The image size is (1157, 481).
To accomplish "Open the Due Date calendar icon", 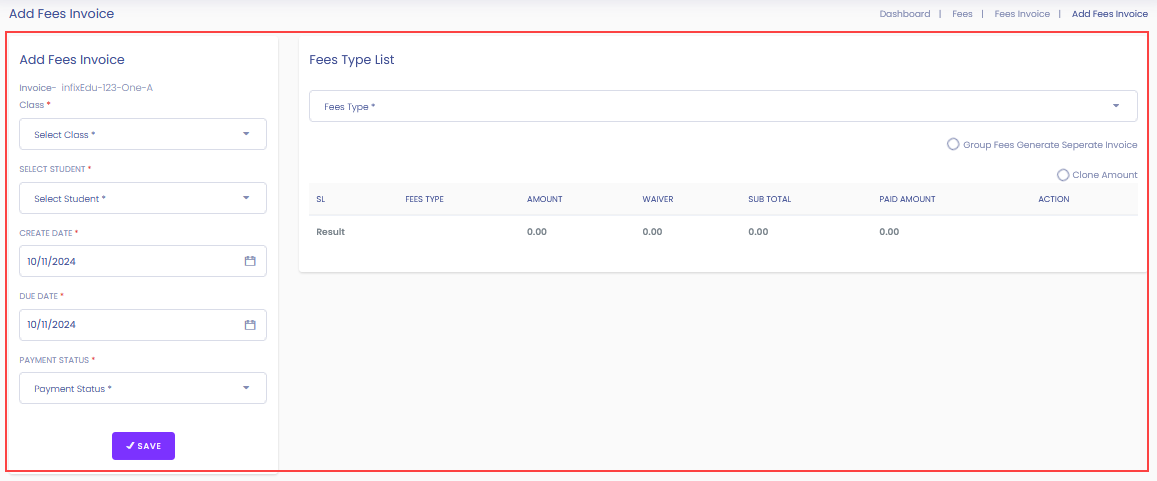I will tap(249, 325).
